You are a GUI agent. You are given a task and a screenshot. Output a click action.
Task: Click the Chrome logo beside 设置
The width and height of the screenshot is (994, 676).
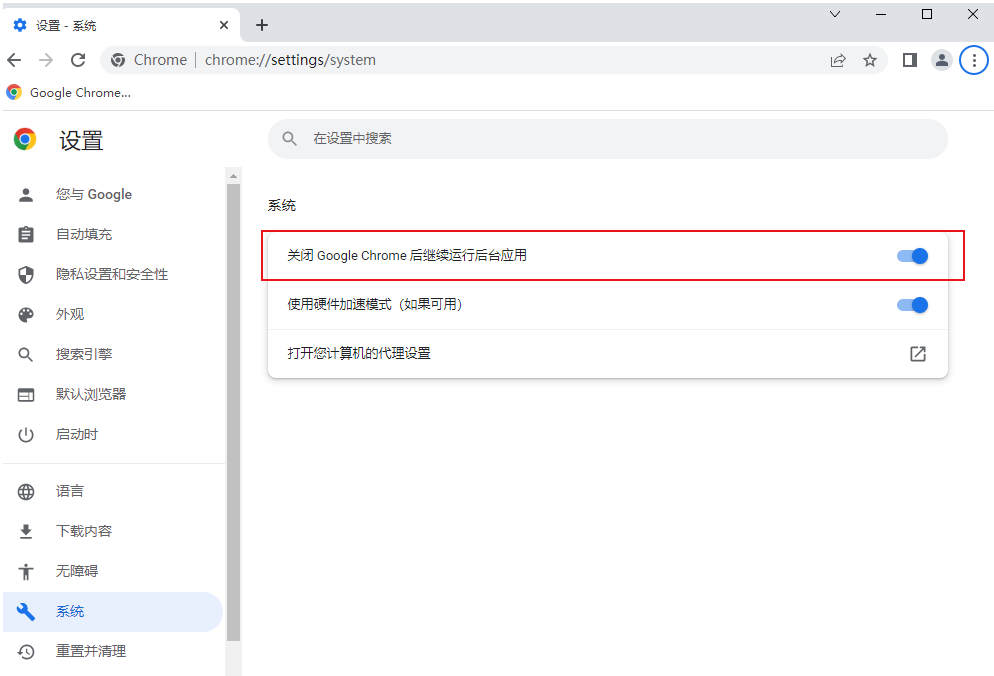pyautogui.click(x=25, y=140)
